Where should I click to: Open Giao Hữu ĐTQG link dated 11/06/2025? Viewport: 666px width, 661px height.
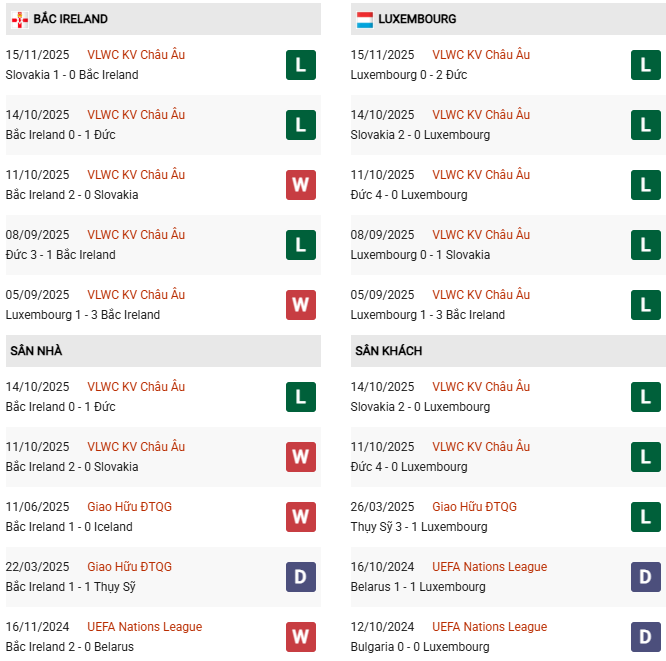pyautogui.click(x=129, y=507)
